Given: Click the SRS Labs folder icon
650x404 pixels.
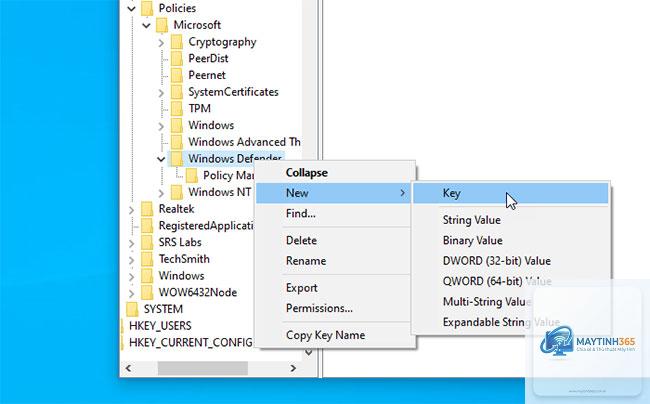Looking at the screenshot, I should tap(147, 242).
